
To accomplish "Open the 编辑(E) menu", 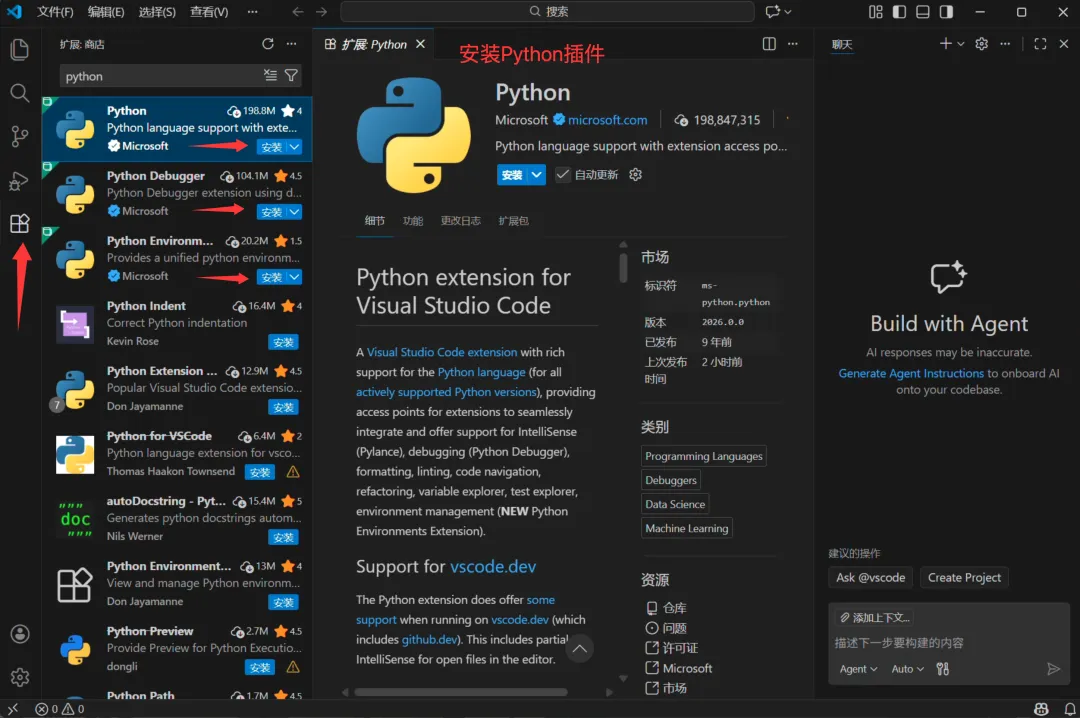I will point(106,12).
